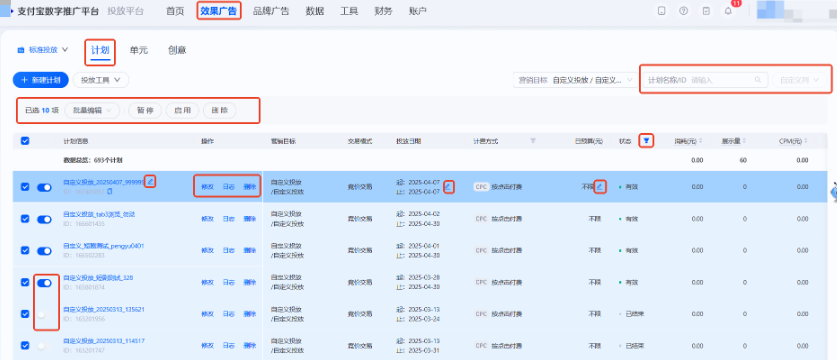Image resolution: width=837 pixels, height=360 pixels.
Task: Click the batch 启用 button
Action: (182, 111)
